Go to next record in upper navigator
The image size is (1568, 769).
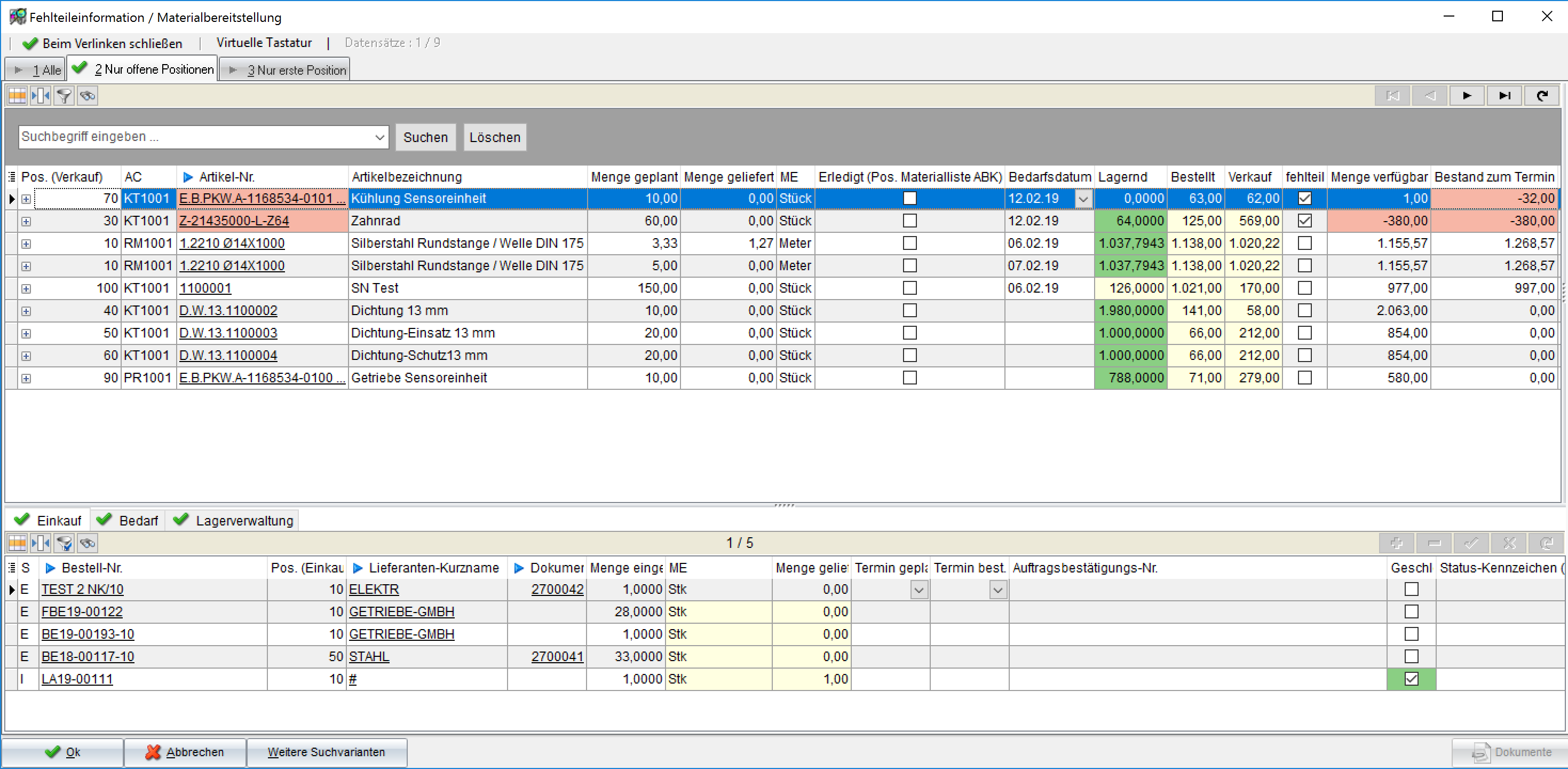[1467, 96]
